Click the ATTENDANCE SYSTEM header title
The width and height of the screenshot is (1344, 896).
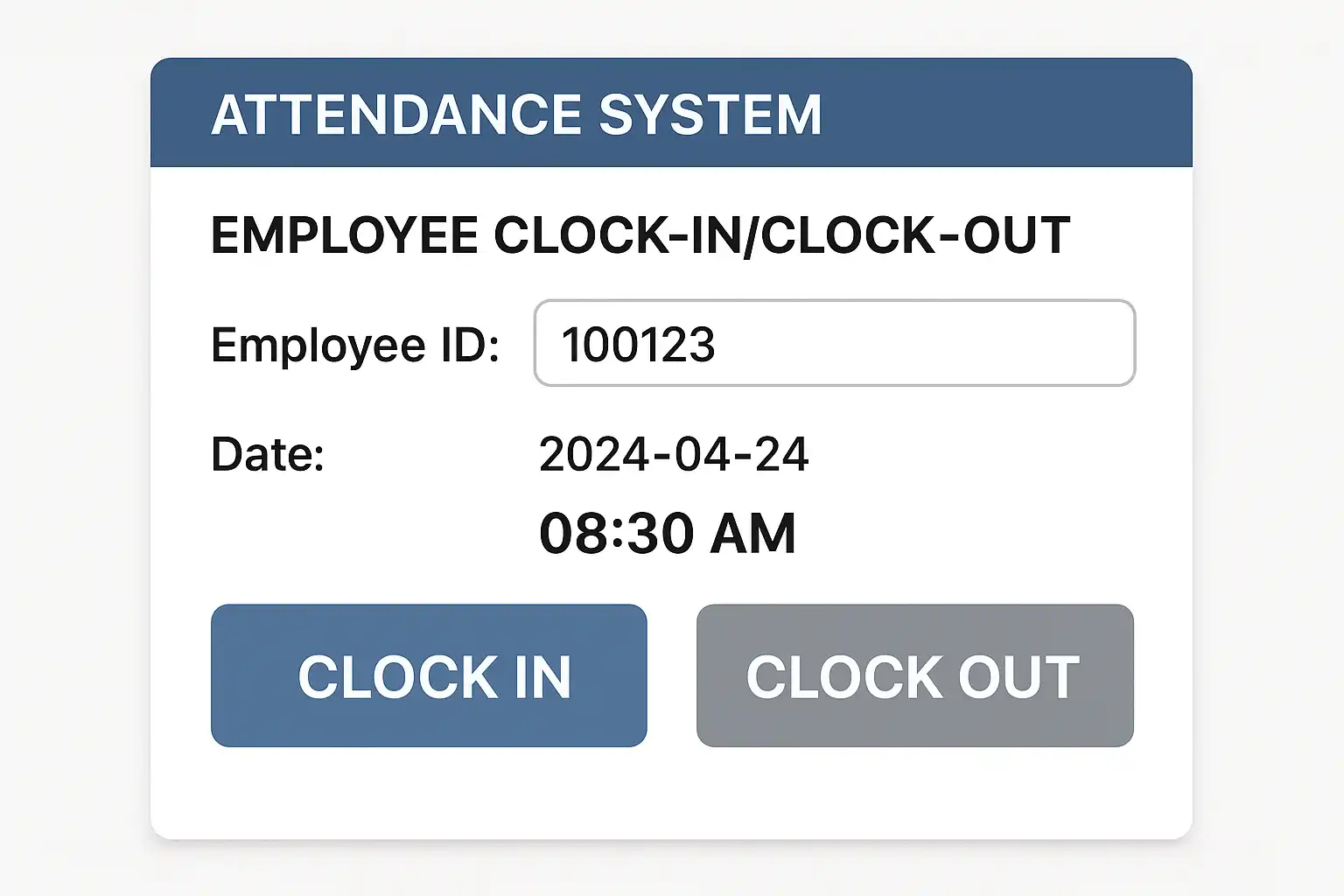tap(516, 115)
